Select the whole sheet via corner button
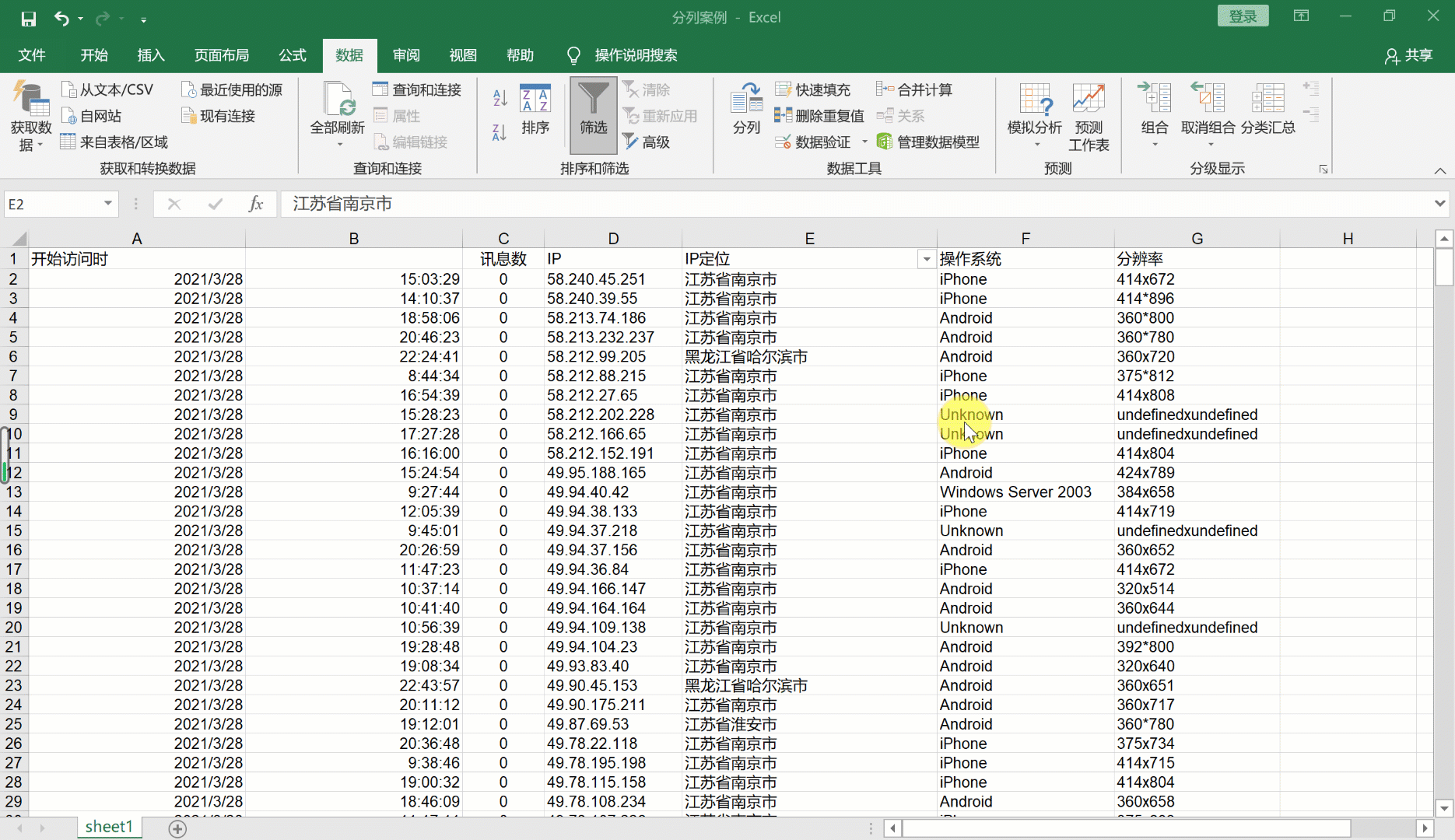 click(16, 239)
